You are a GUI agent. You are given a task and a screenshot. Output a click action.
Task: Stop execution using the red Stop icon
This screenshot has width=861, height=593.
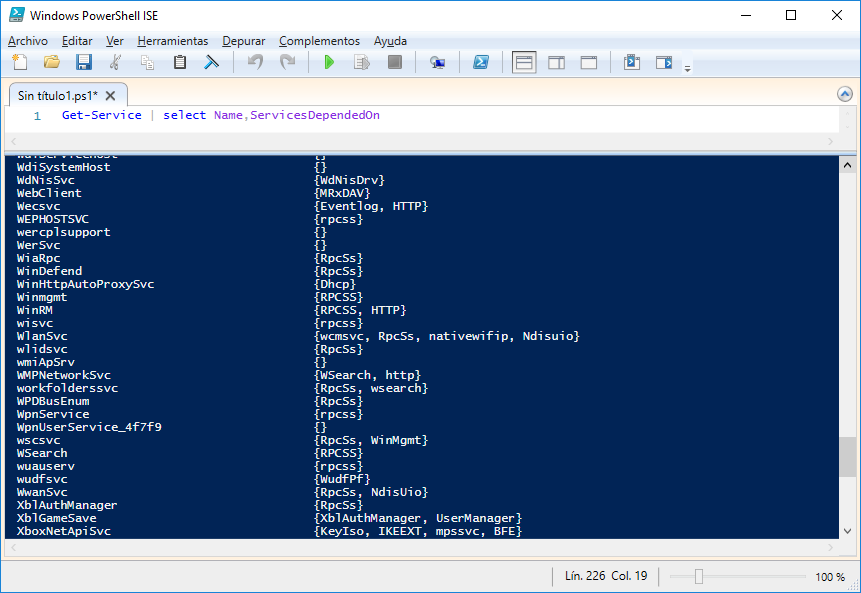tap(393, 61)
